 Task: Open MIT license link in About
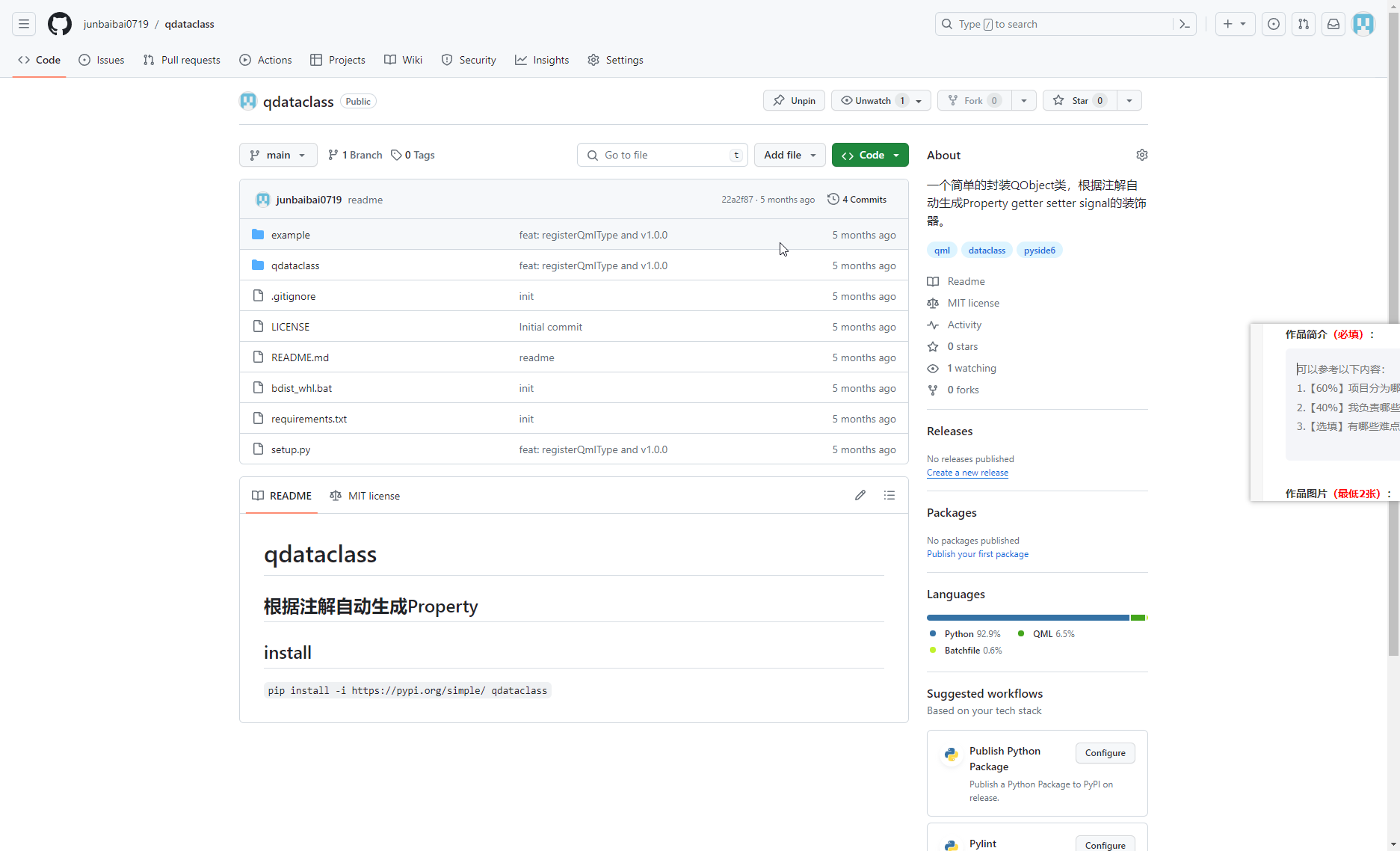coord(963,303)
